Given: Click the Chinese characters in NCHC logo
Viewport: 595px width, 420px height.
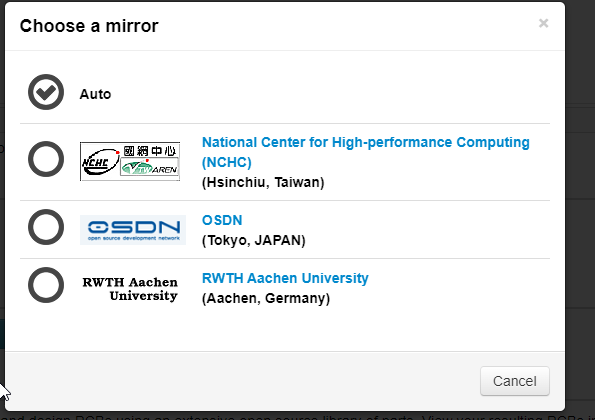Looking at the screenshot, I should (x=150, y=151).
